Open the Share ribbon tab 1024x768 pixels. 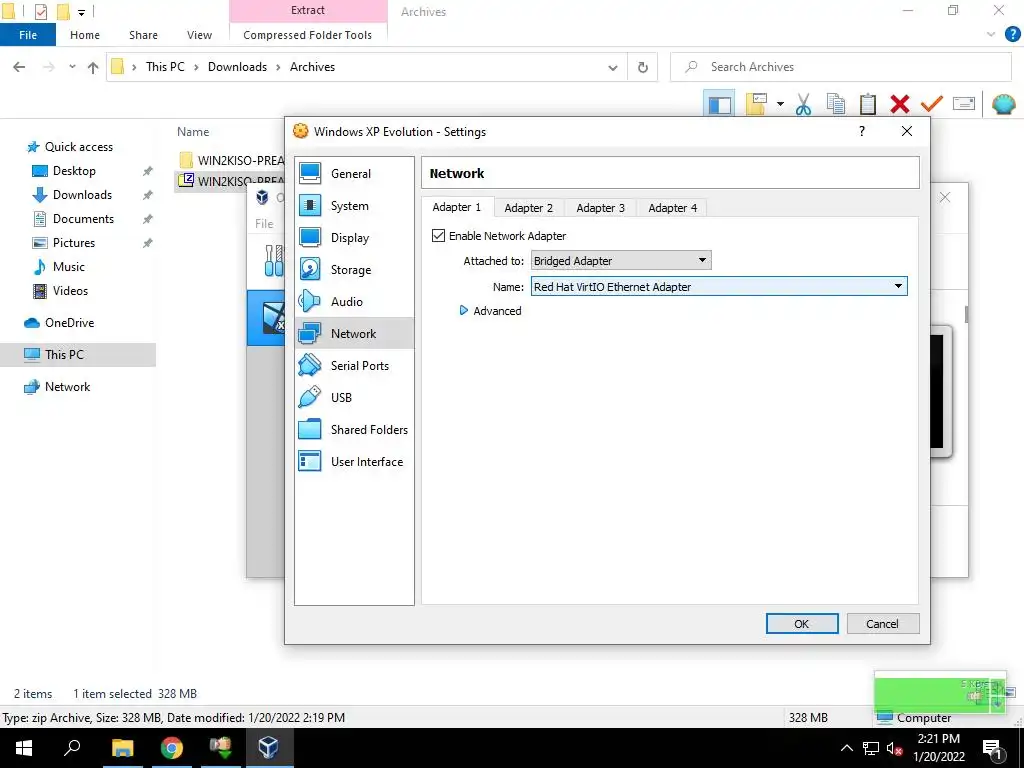coord(143,35)
